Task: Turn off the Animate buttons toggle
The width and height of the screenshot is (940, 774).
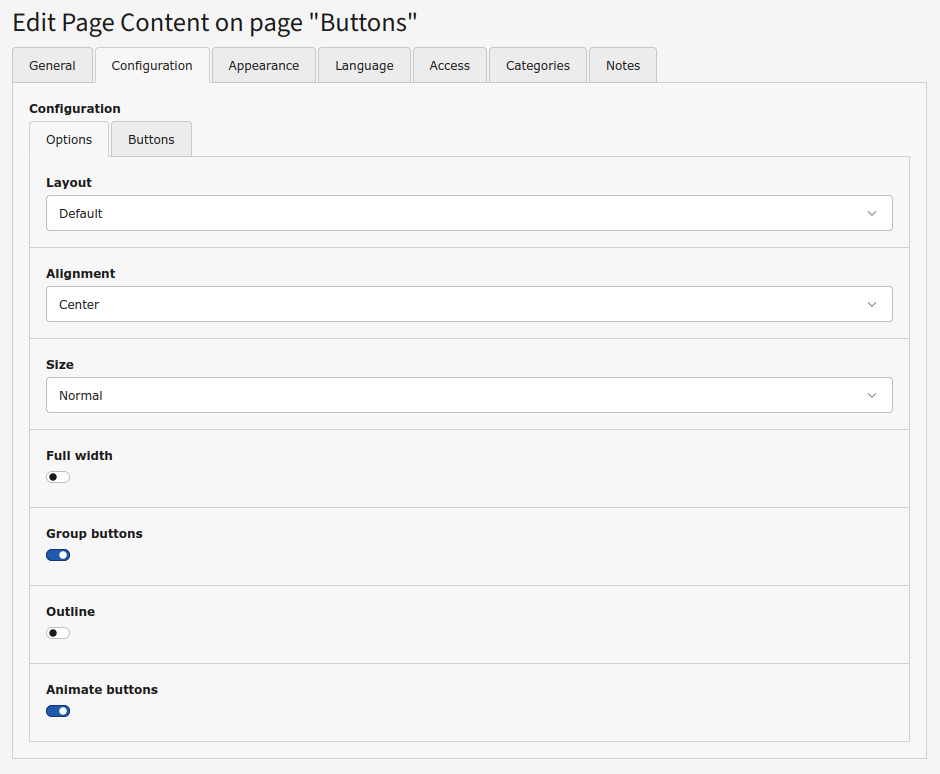Action: click(58, 711)
